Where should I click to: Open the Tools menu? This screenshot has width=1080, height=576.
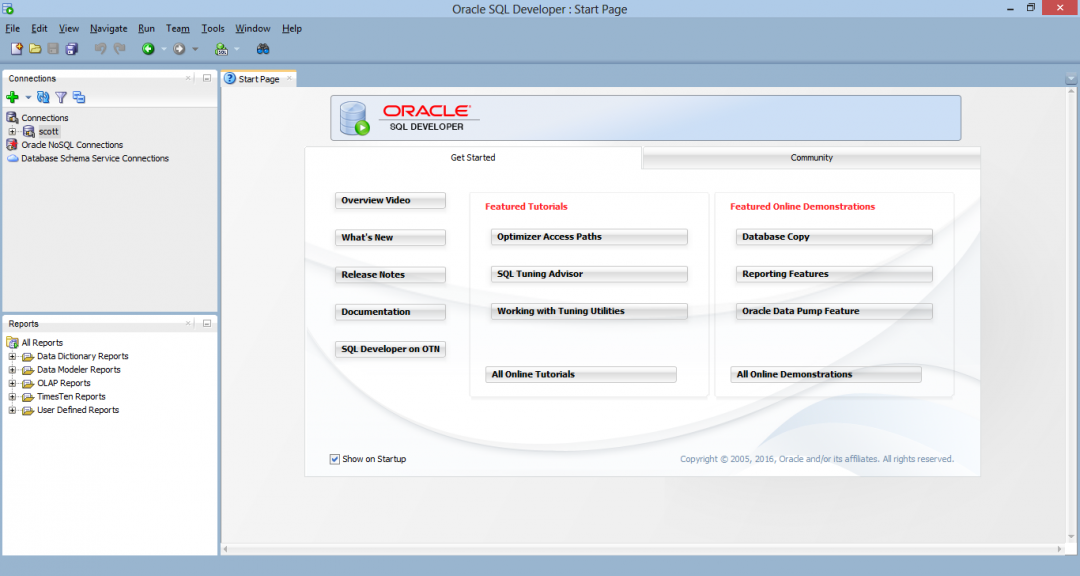212,28
